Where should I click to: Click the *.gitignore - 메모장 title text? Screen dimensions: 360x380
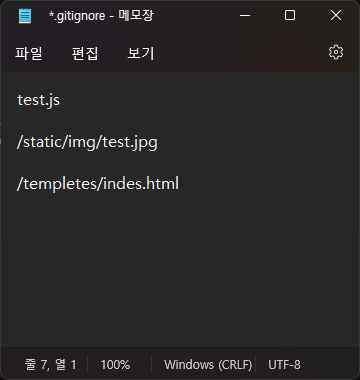(101, 16)
